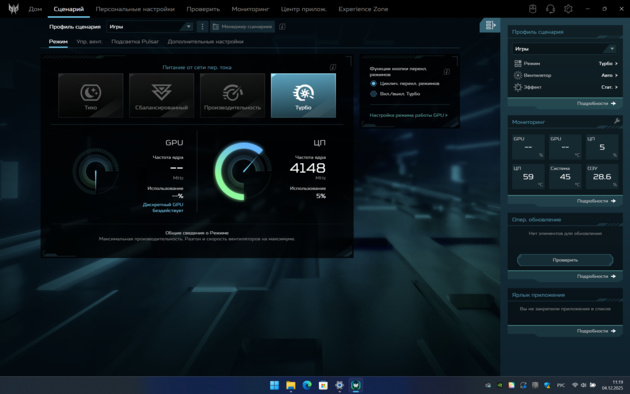Open the Персональные настройки tab
Viewport: 630px width, 394px height.
point(135,9)
